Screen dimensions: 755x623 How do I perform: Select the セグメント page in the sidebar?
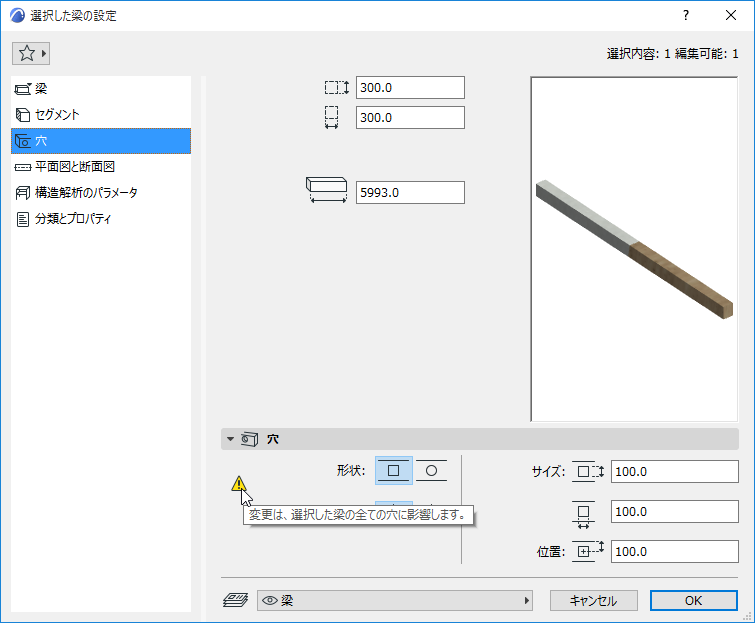[101, 115]
